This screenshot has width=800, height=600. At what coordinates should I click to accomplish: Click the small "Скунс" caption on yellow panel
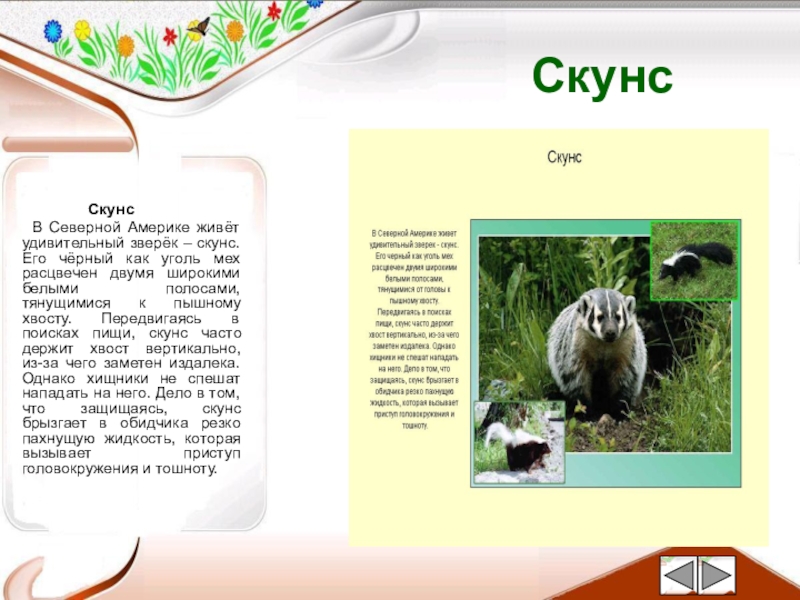click(564, 157)
